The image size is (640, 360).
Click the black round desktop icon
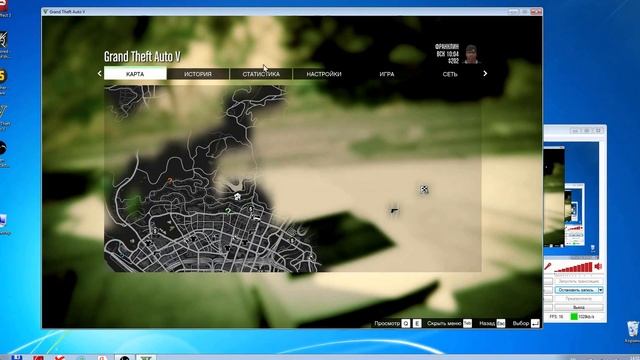[3, 148]
